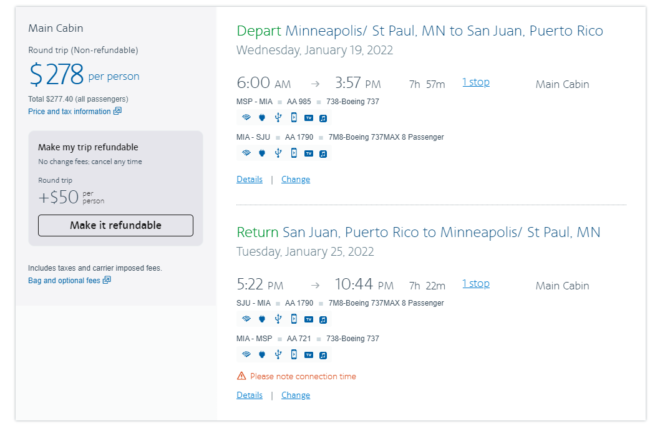The width and height of the screenshot is (670, 436).
Task: Click power outlet icon for AA 985
Action: tap(262, 117)
